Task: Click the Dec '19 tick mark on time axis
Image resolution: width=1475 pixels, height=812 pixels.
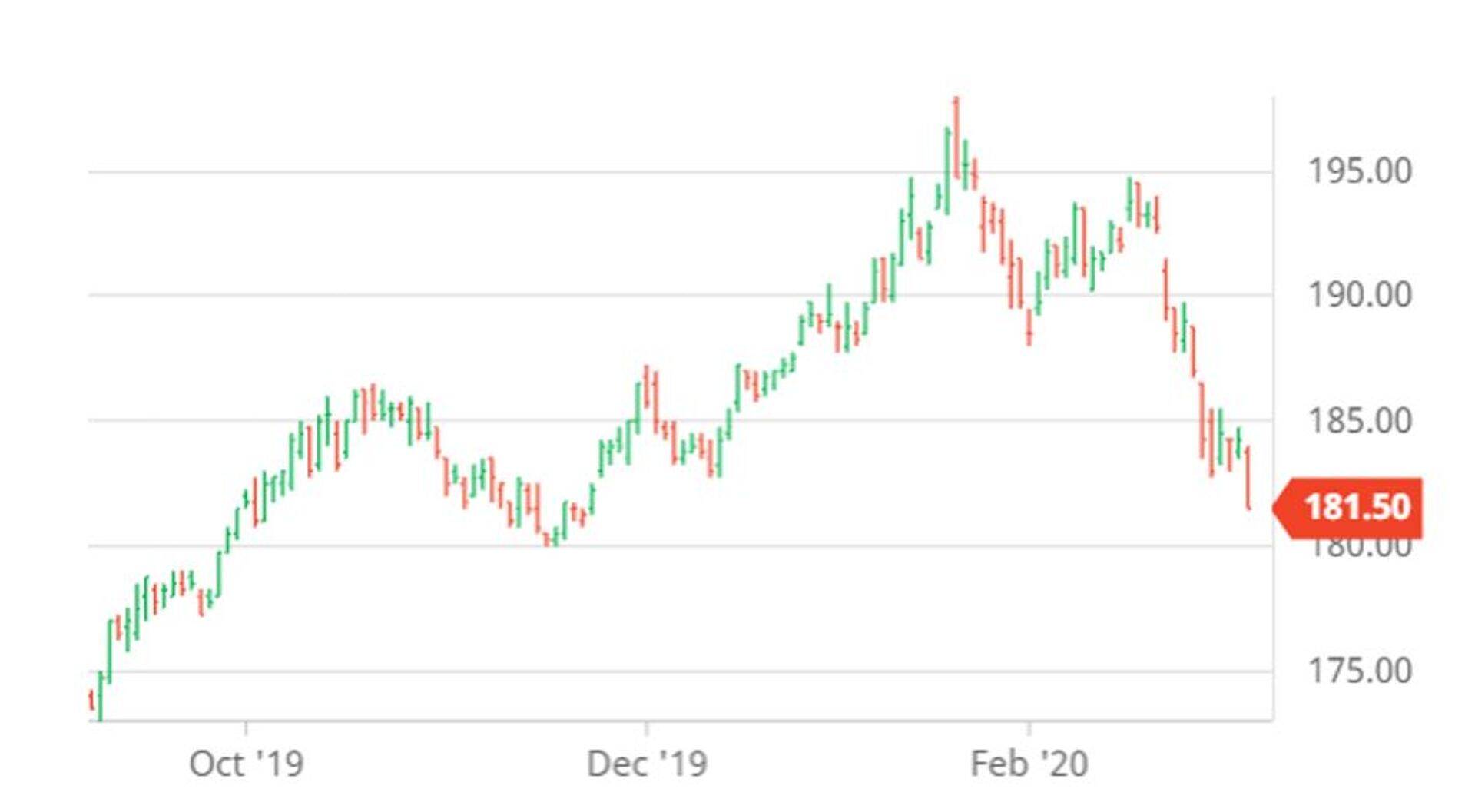Action: (646, 726)
